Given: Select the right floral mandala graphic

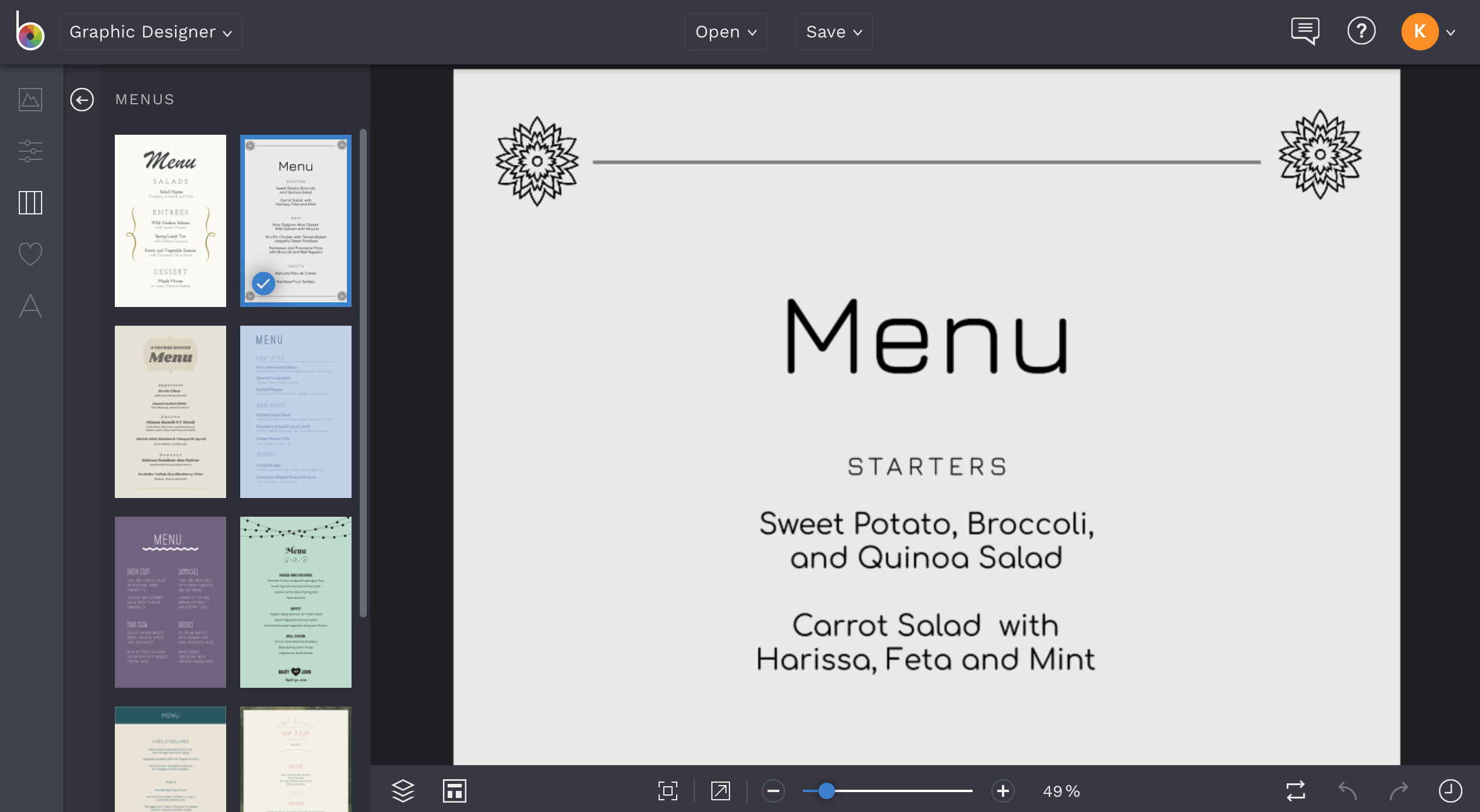Looking at the screenshot, I should [x=1320, y=155].
